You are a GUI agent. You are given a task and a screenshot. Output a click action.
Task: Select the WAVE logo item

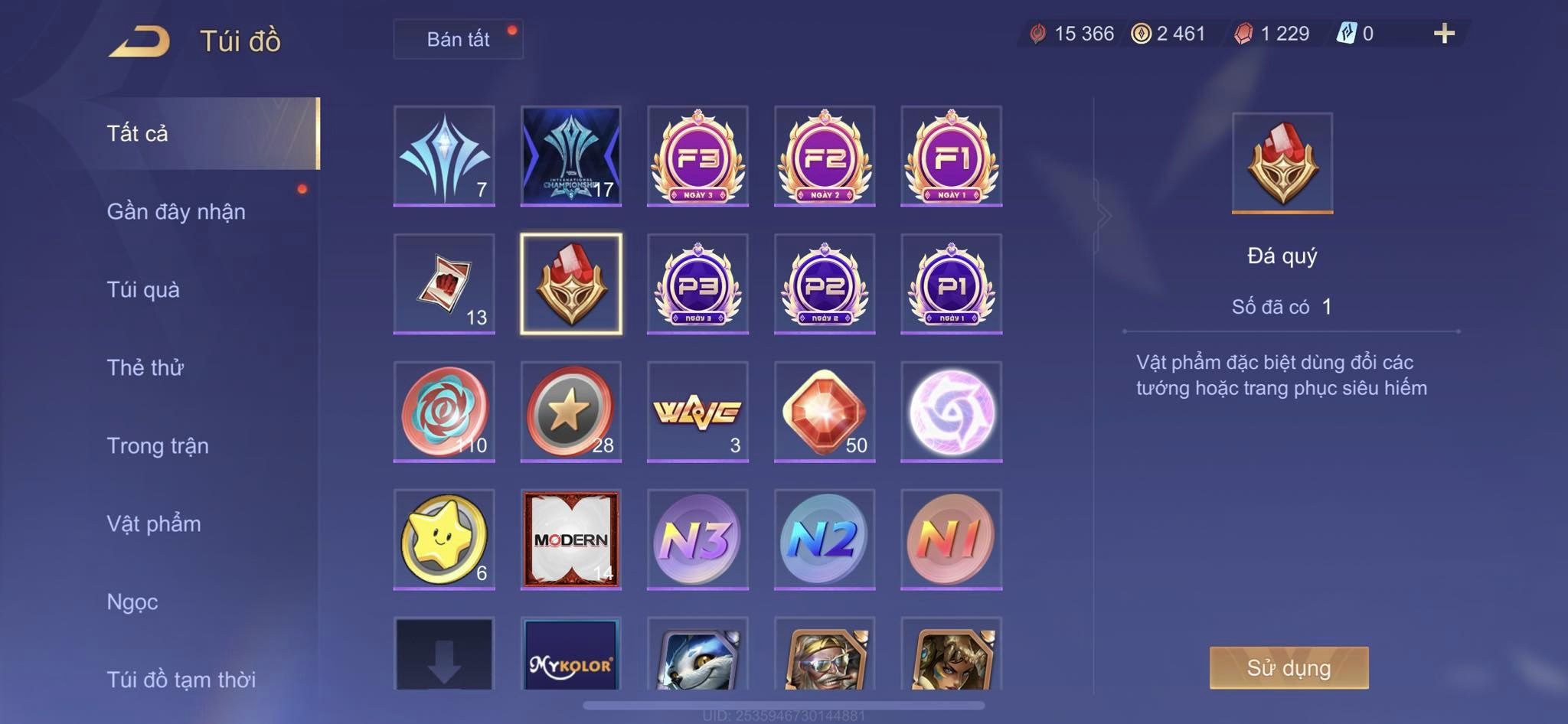[x=697, y=412]
